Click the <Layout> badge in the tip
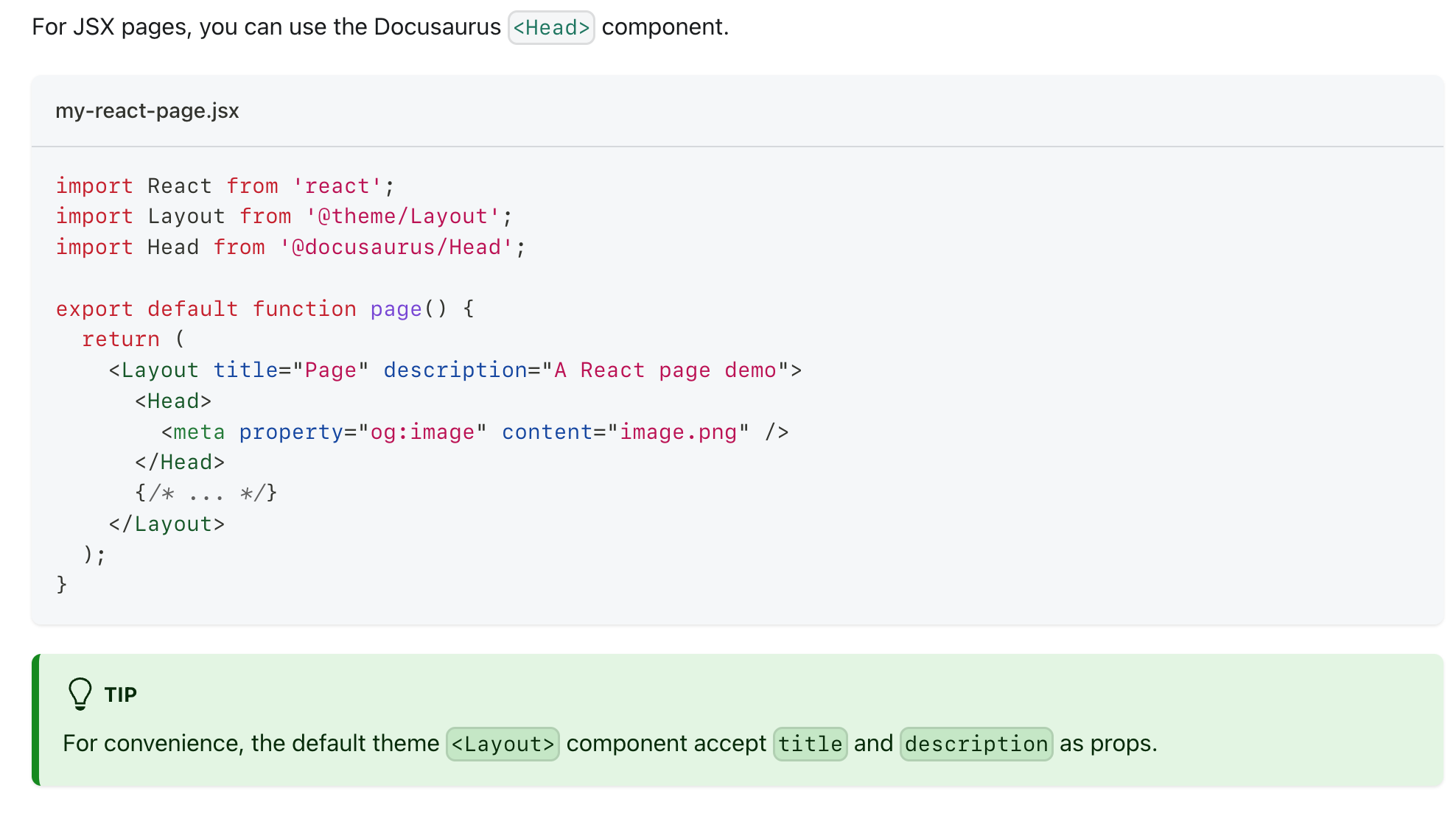This screenshot has height=813, width=1456. point(503,744)
